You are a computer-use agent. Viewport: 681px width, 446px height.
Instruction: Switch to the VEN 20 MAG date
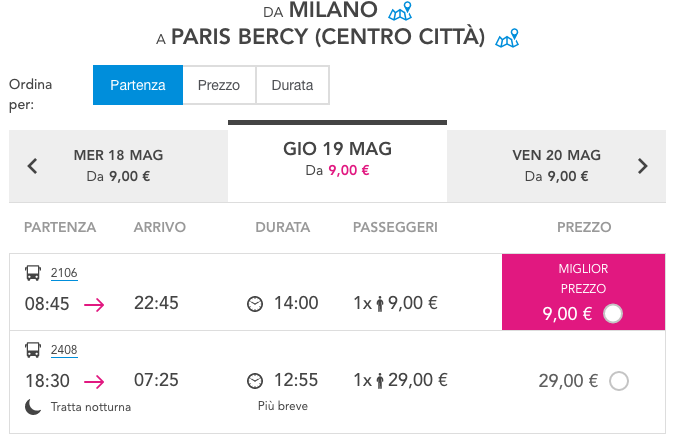click(556, 165)
